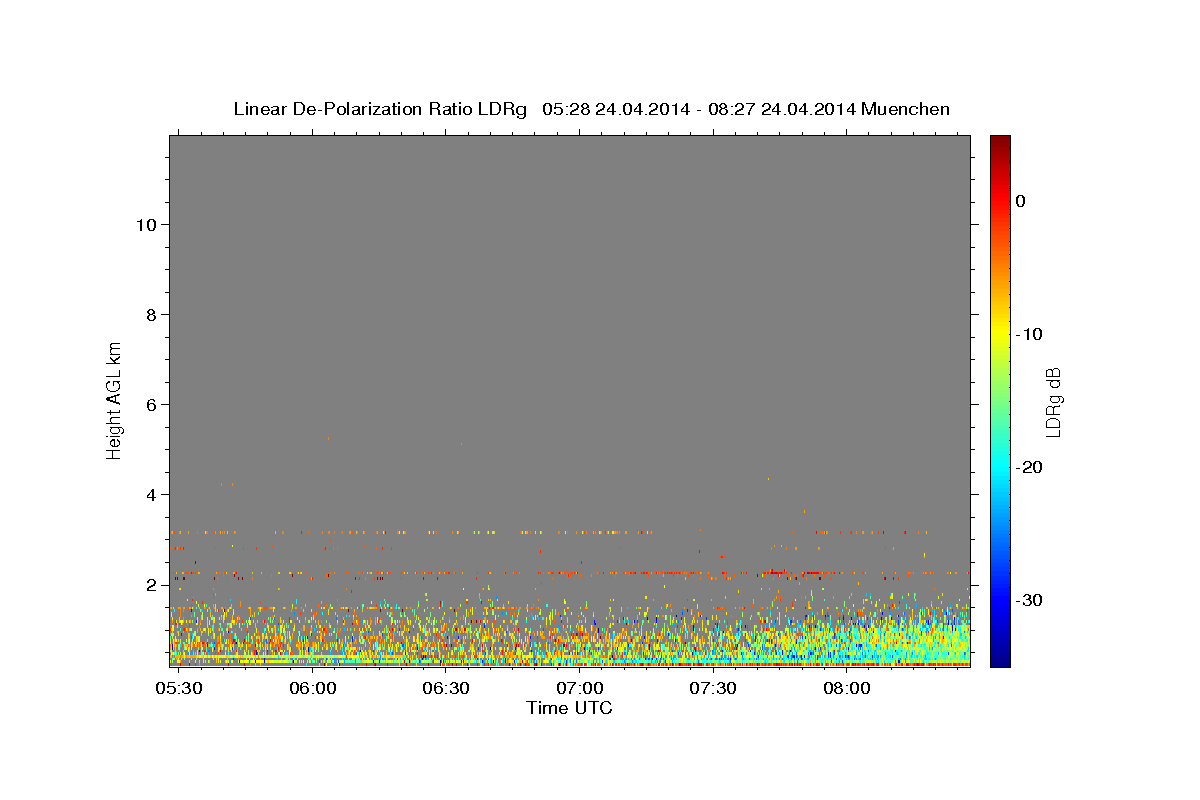This screenshot has width=1200, height=800.
Task: Click the height tick label 6
Action: [x=149, y=405]
